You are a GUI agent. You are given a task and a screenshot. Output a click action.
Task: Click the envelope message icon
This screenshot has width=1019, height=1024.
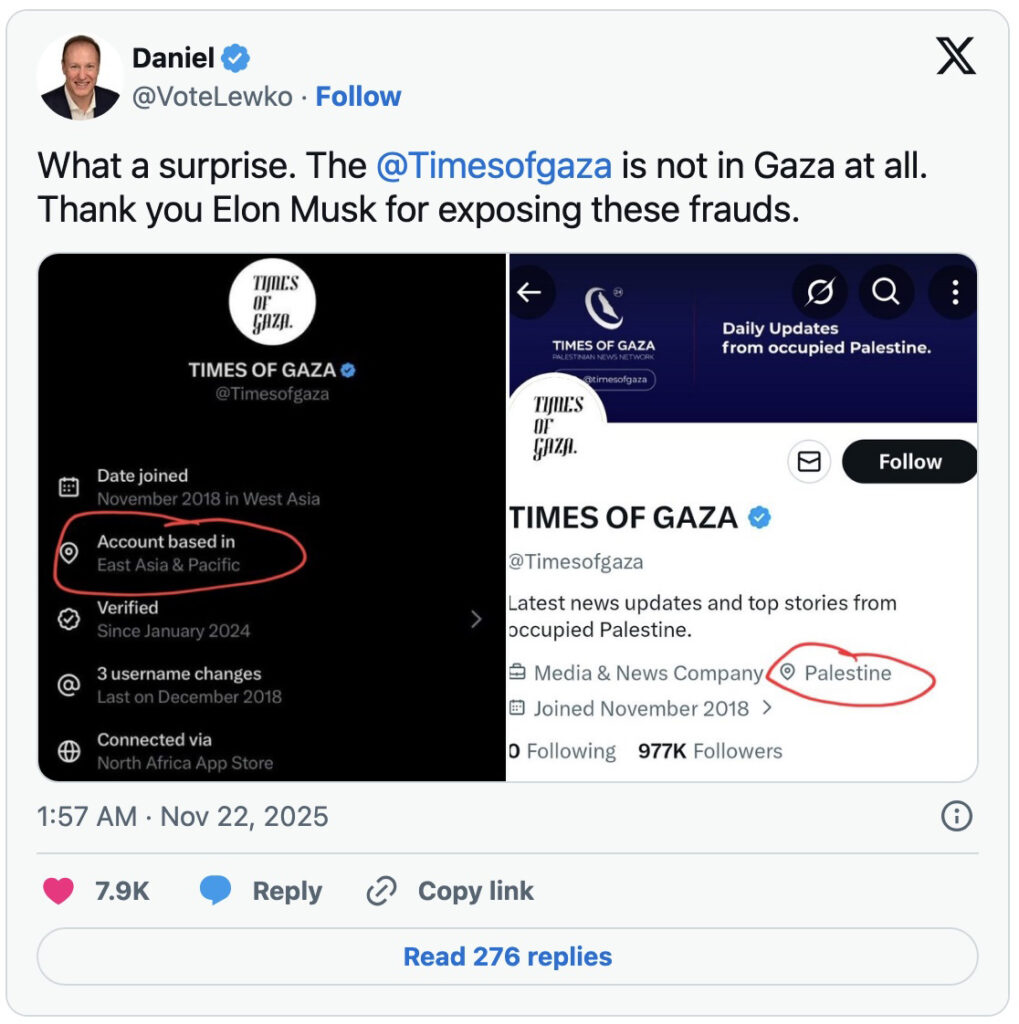(809, 461)
